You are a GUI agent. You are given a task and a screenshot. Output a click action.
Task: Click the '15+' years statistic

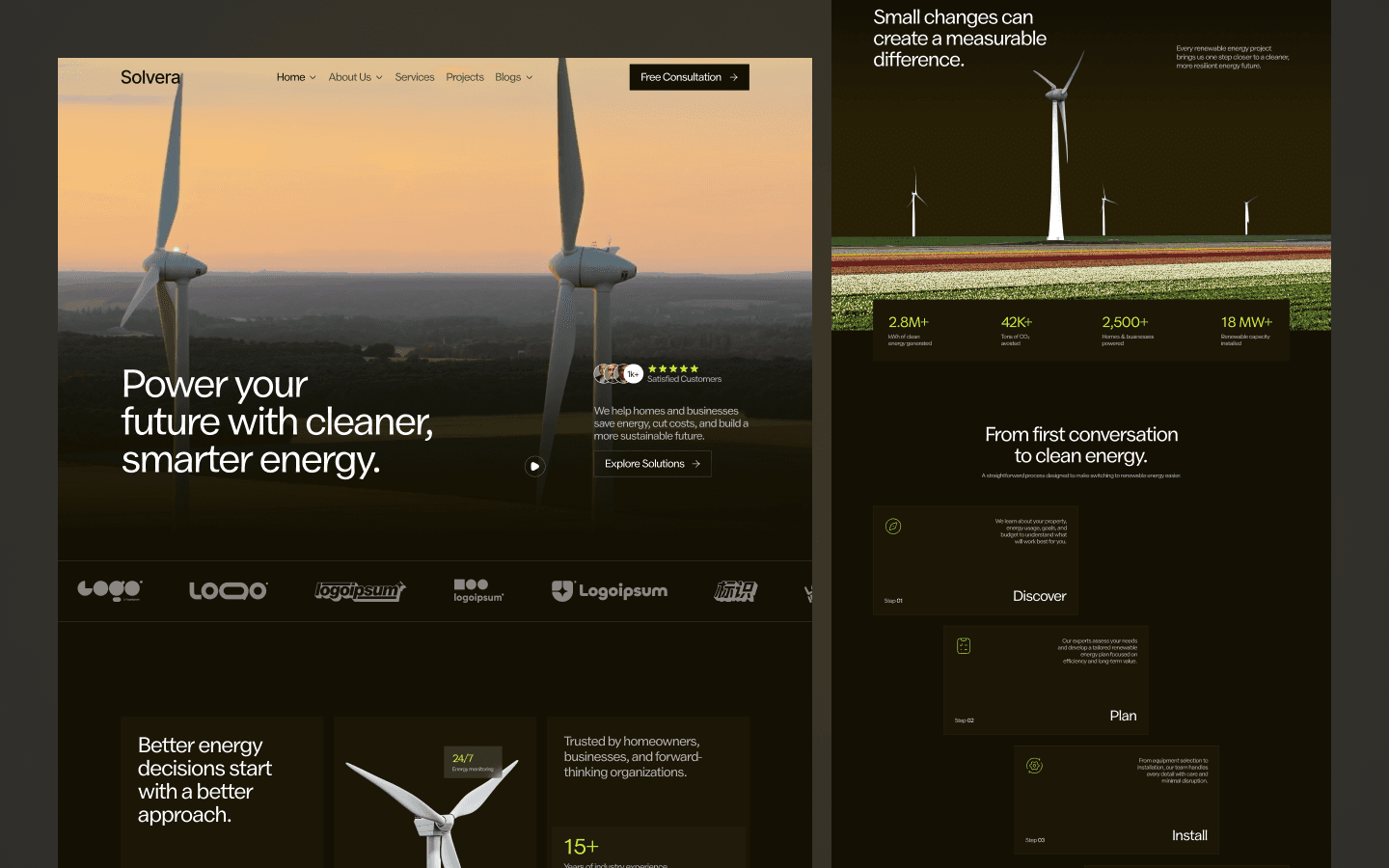(581, 847)
